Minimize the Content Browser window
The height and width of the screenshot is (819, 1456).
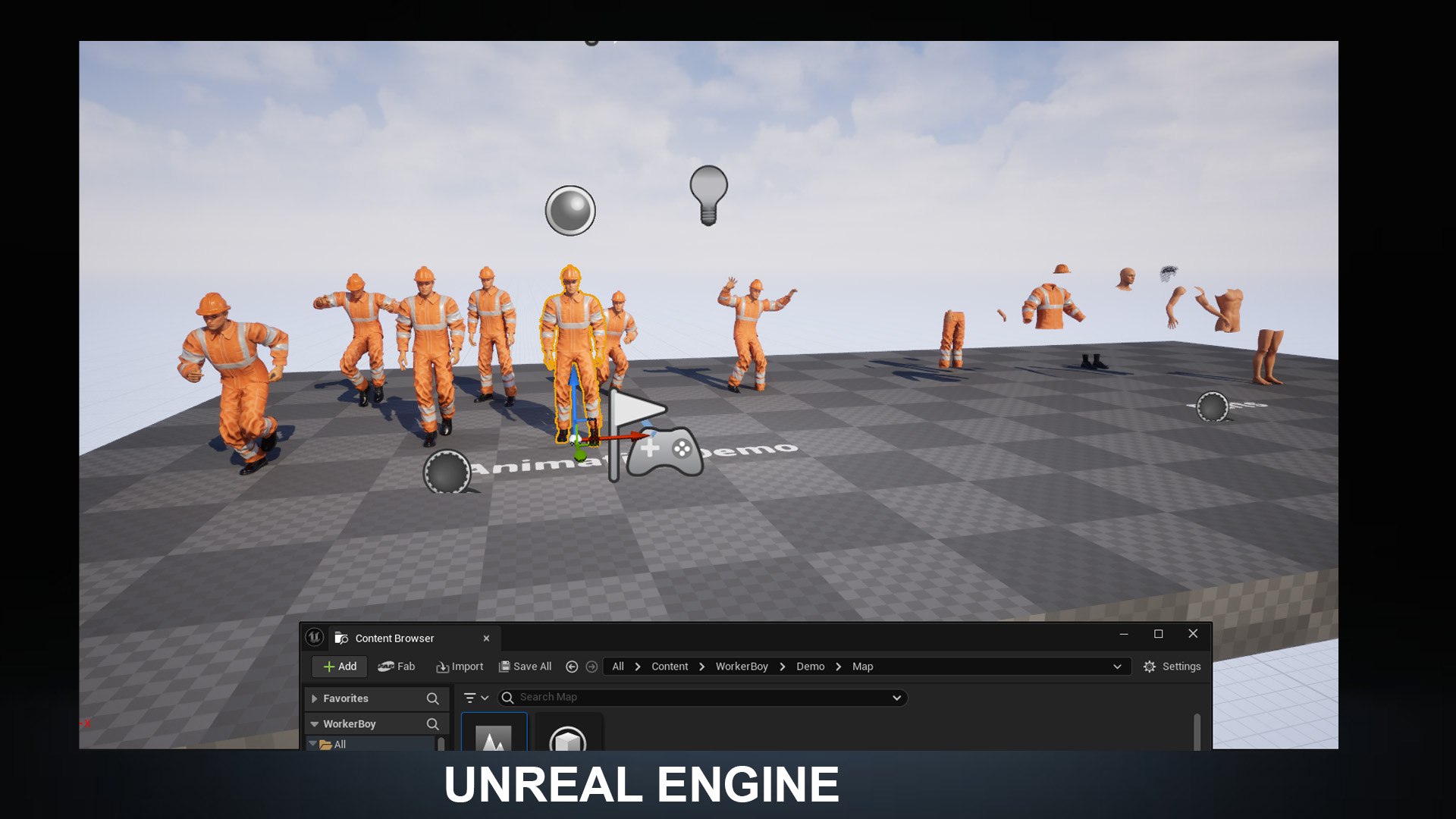pyautogui.click(x=1124, y=634)
